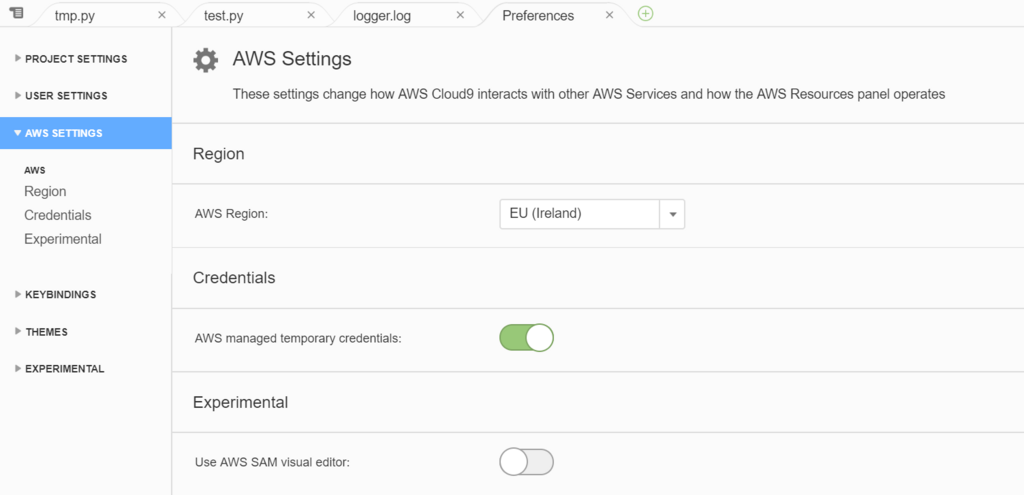Select the Preferences tab

[x=538, y=16]
